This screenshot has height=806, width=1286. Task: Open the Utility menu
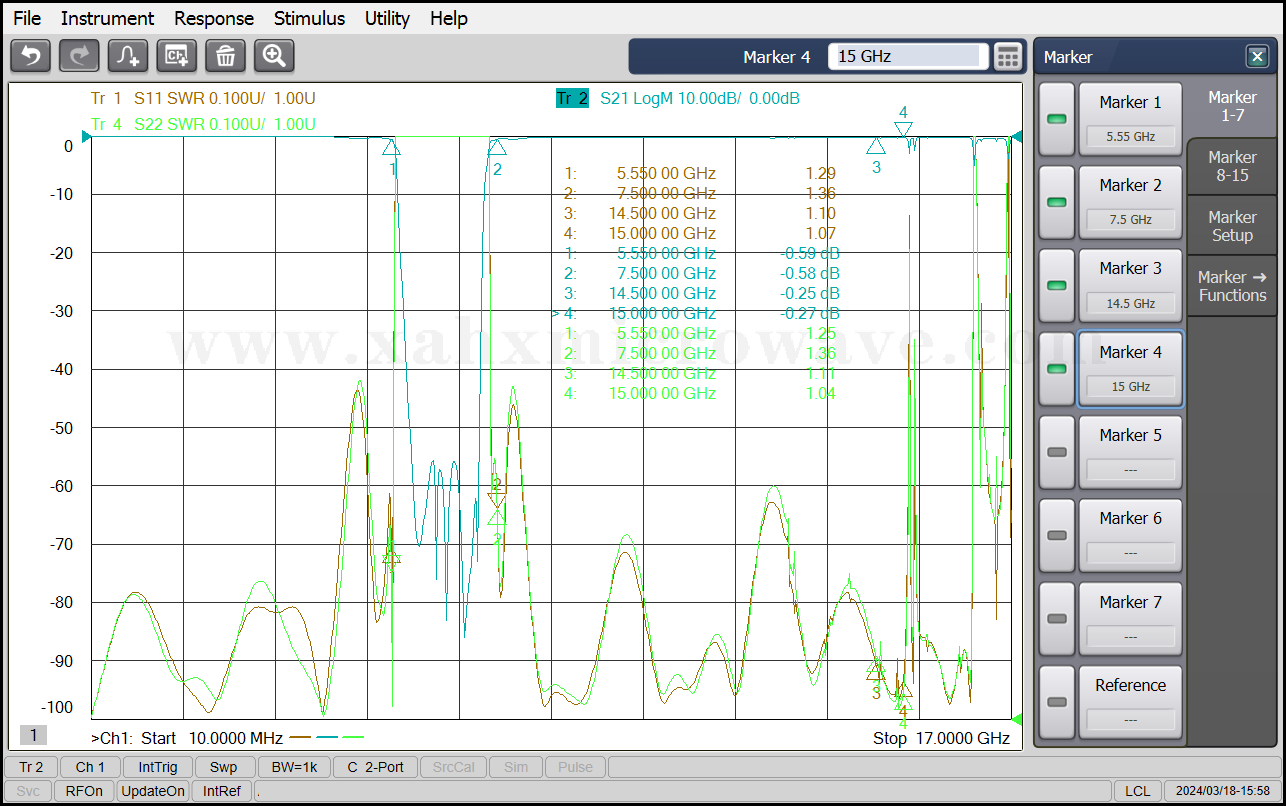coord(387,18)
